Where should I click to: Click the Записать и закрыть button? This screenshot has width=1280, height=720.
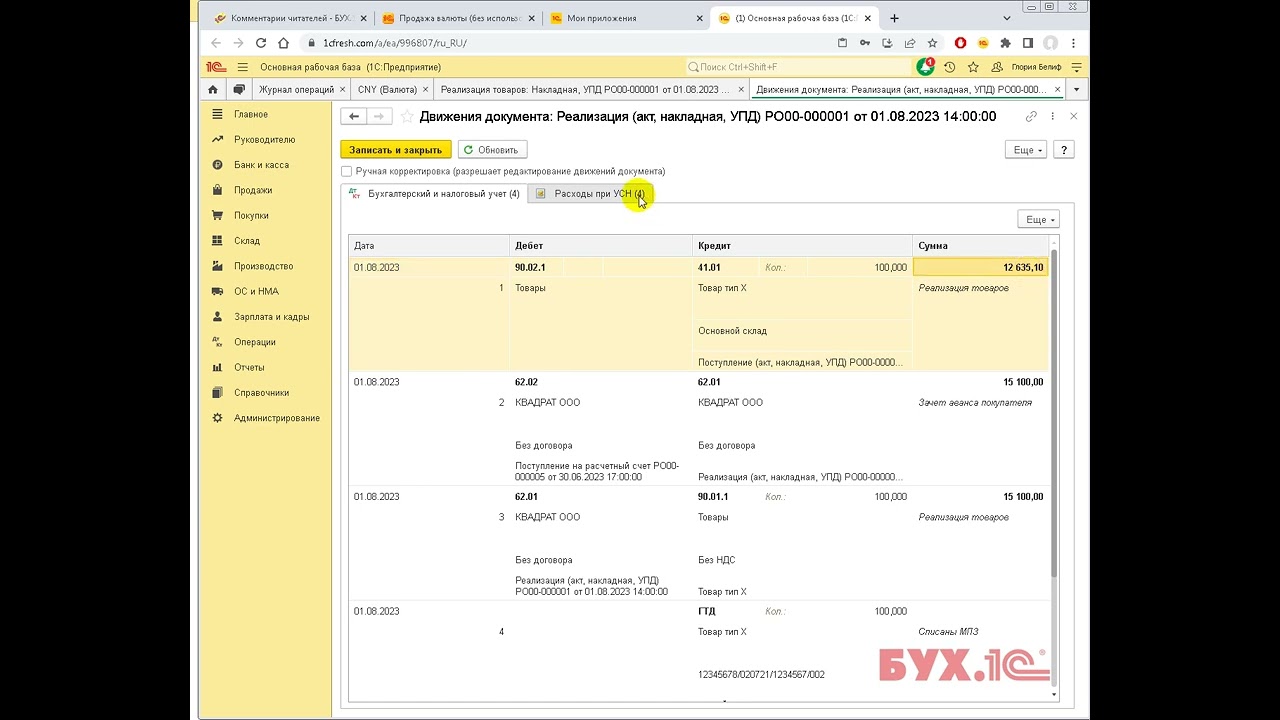tap(396, 150)
